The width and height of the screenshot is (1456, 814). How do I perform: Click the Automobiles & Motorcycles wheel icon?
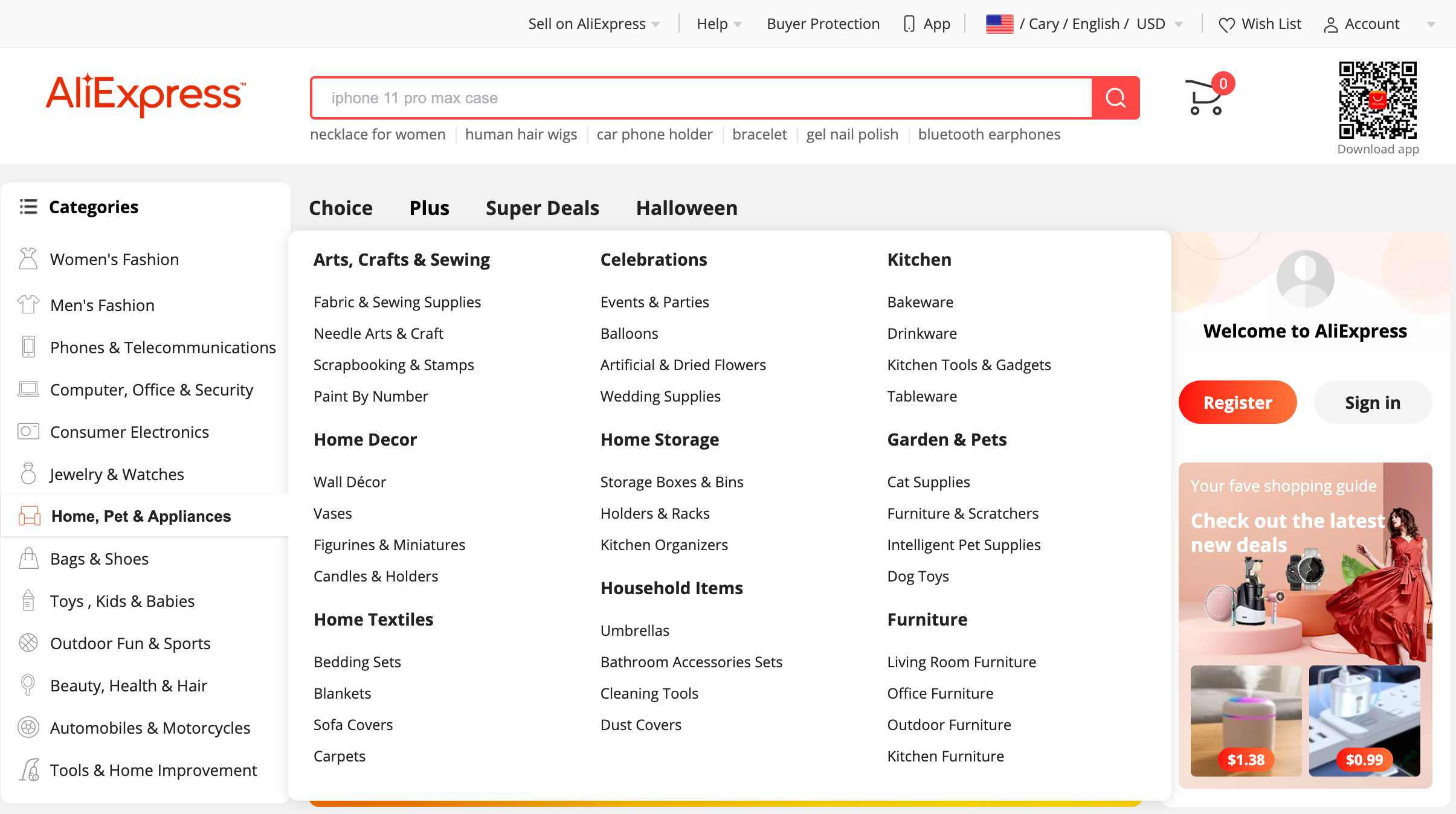[28, 727]
